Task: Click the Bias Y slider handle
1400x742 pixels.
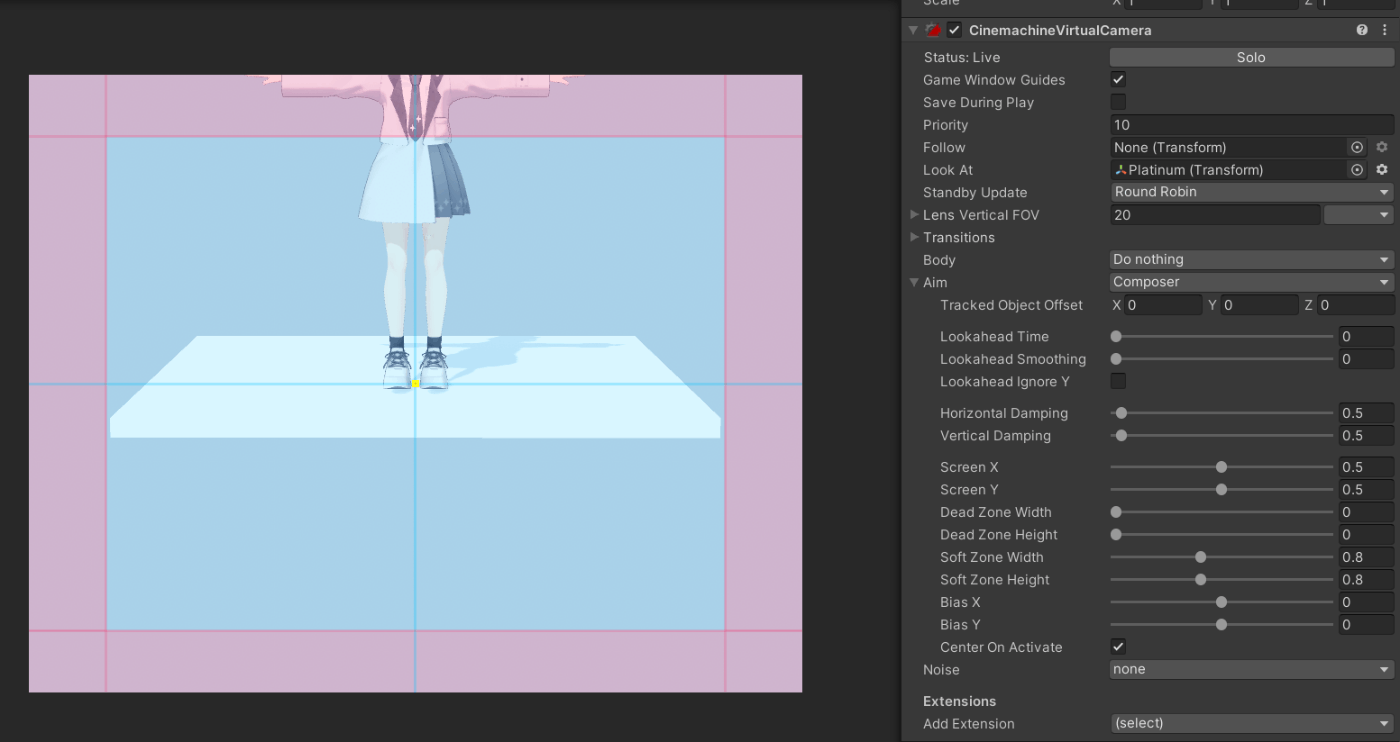Action: 1221,624
